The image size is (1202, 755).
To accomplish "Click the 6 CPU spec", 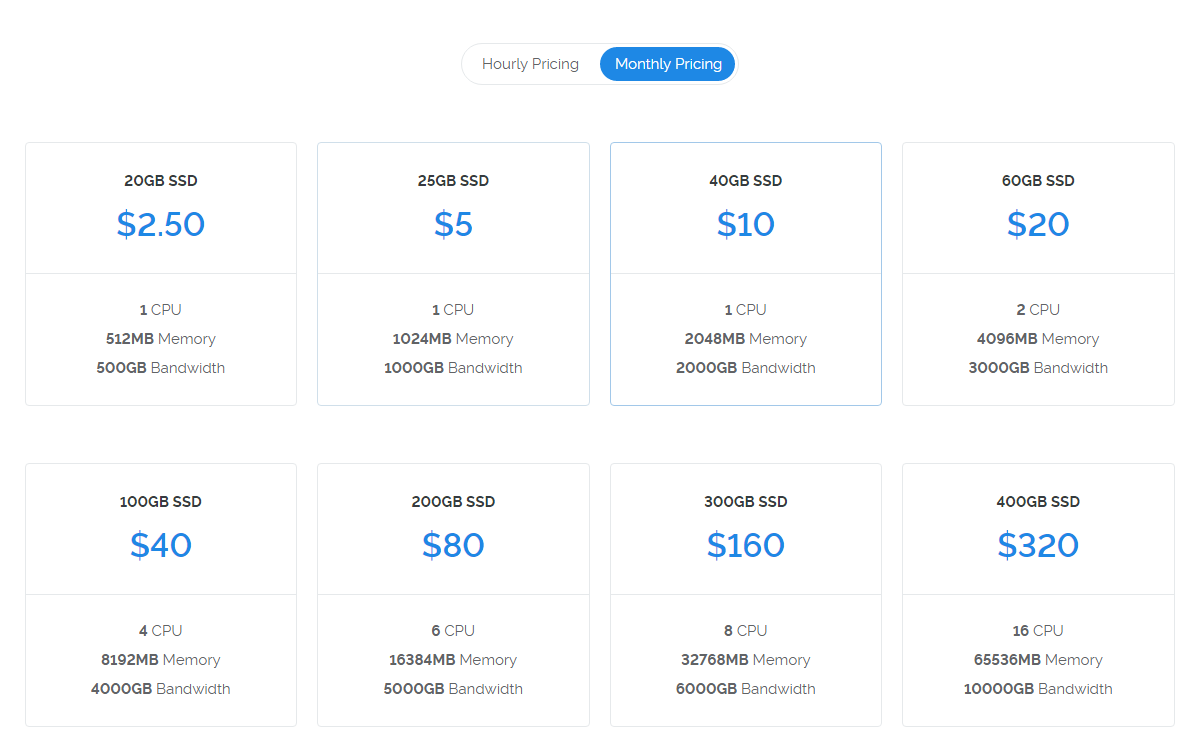I will click(453, 631).
